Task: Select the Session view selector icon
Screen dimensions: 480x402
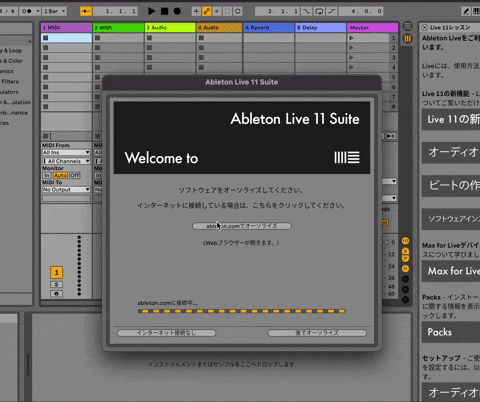Action: pyautogui.click(x=407, y=39)
